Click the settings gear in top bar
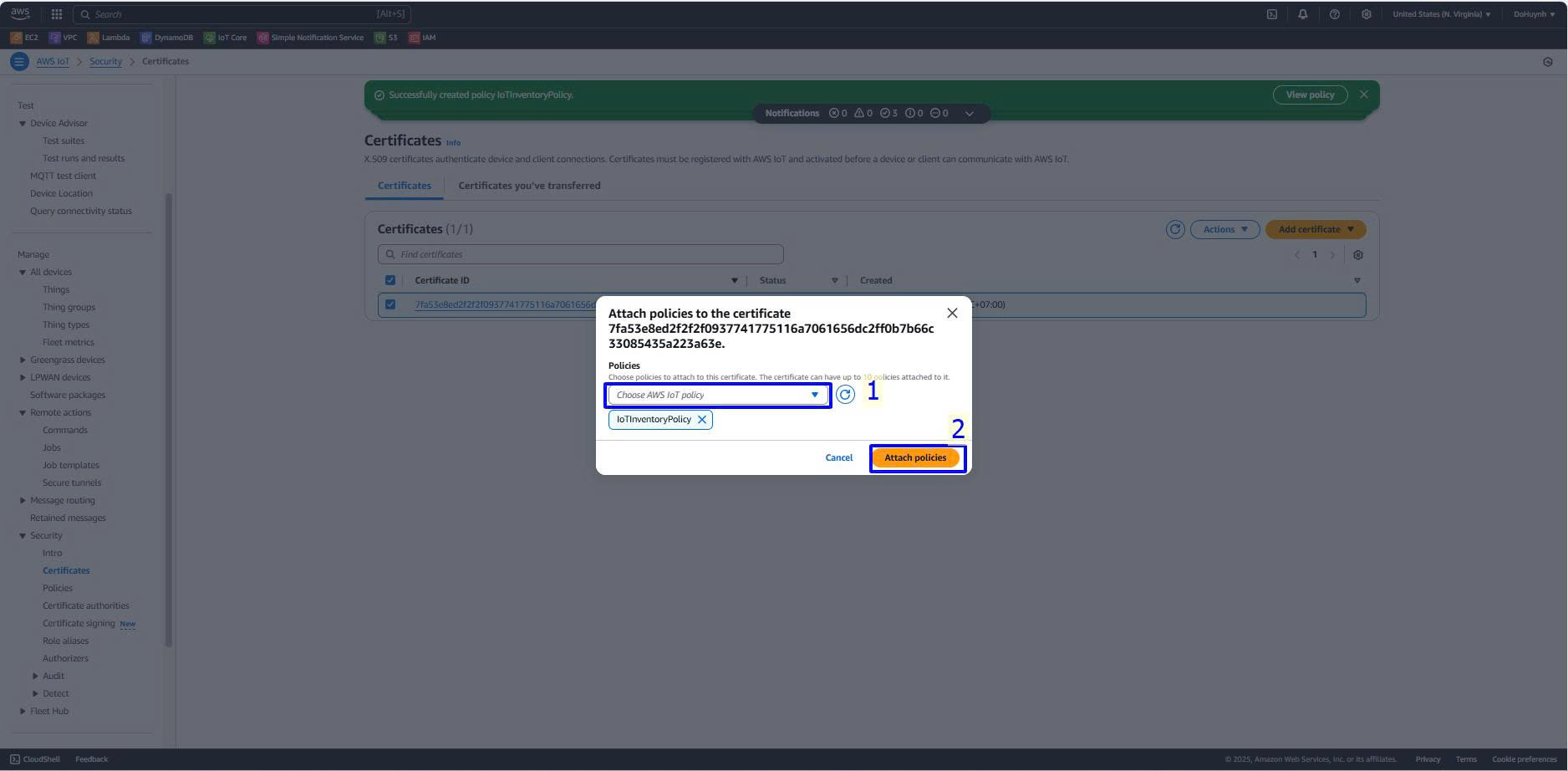This screenshot has height=771, width=1568. pyautogui.click(x=1366, y=14)
